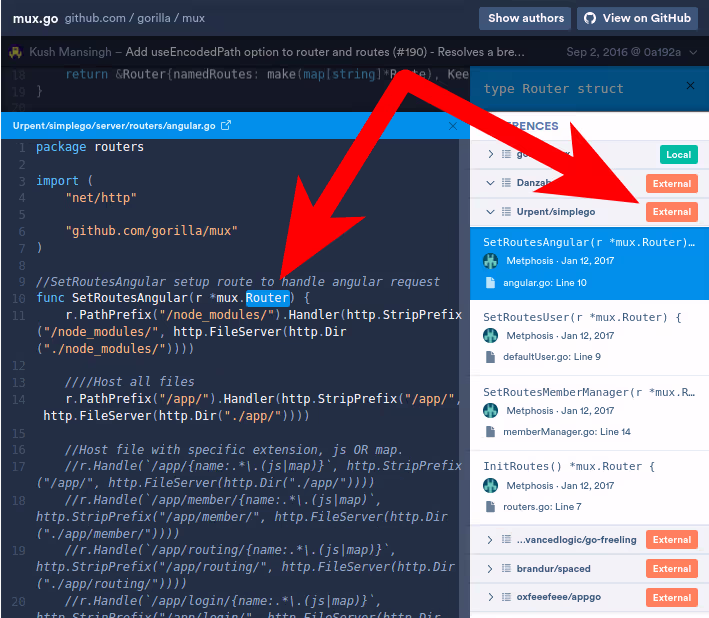
Task: Click the Kush Mansingh author avatar
Action: 15,52
